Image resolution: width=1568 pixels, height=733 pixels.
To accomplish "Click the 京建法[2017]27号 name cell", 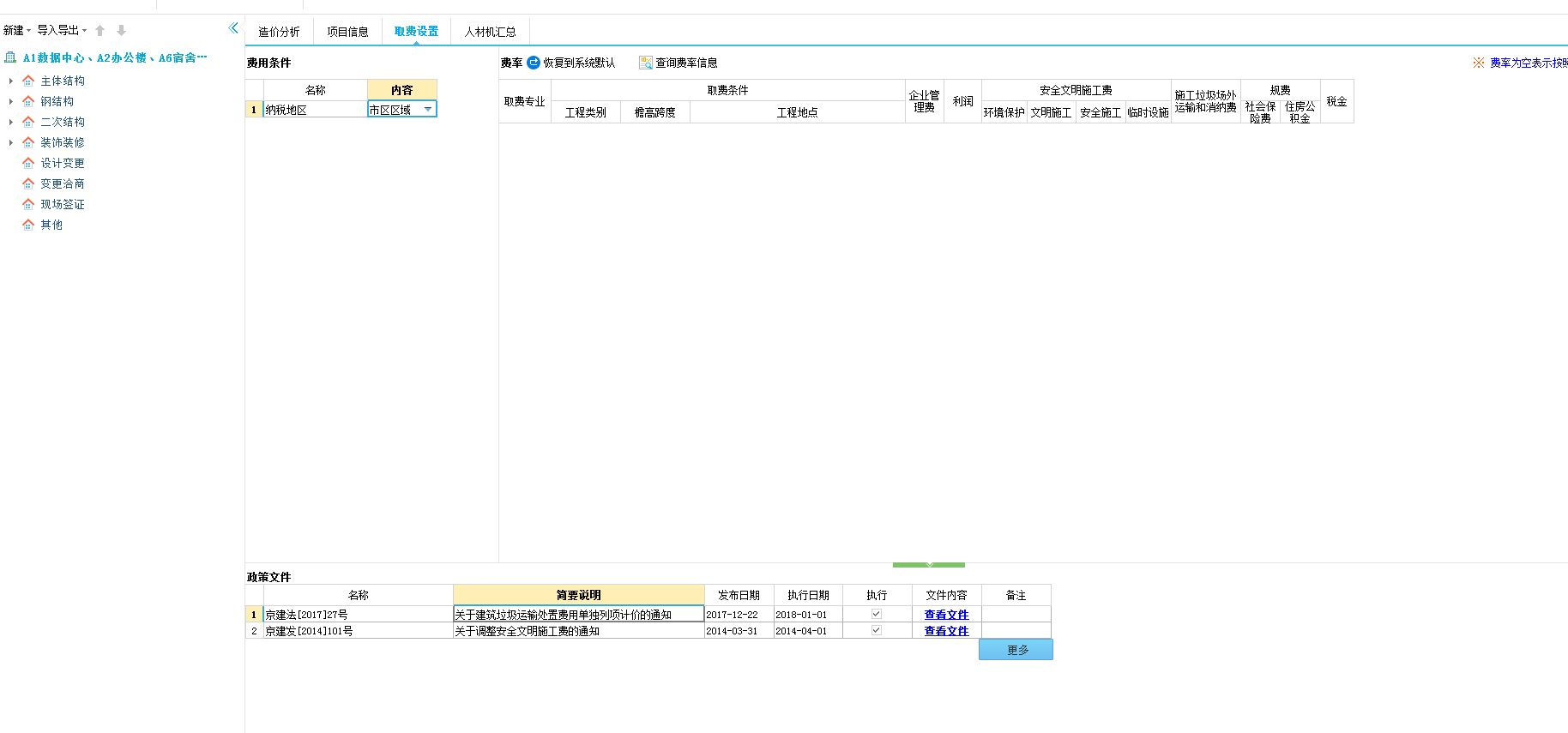I will tap(359, 615).
